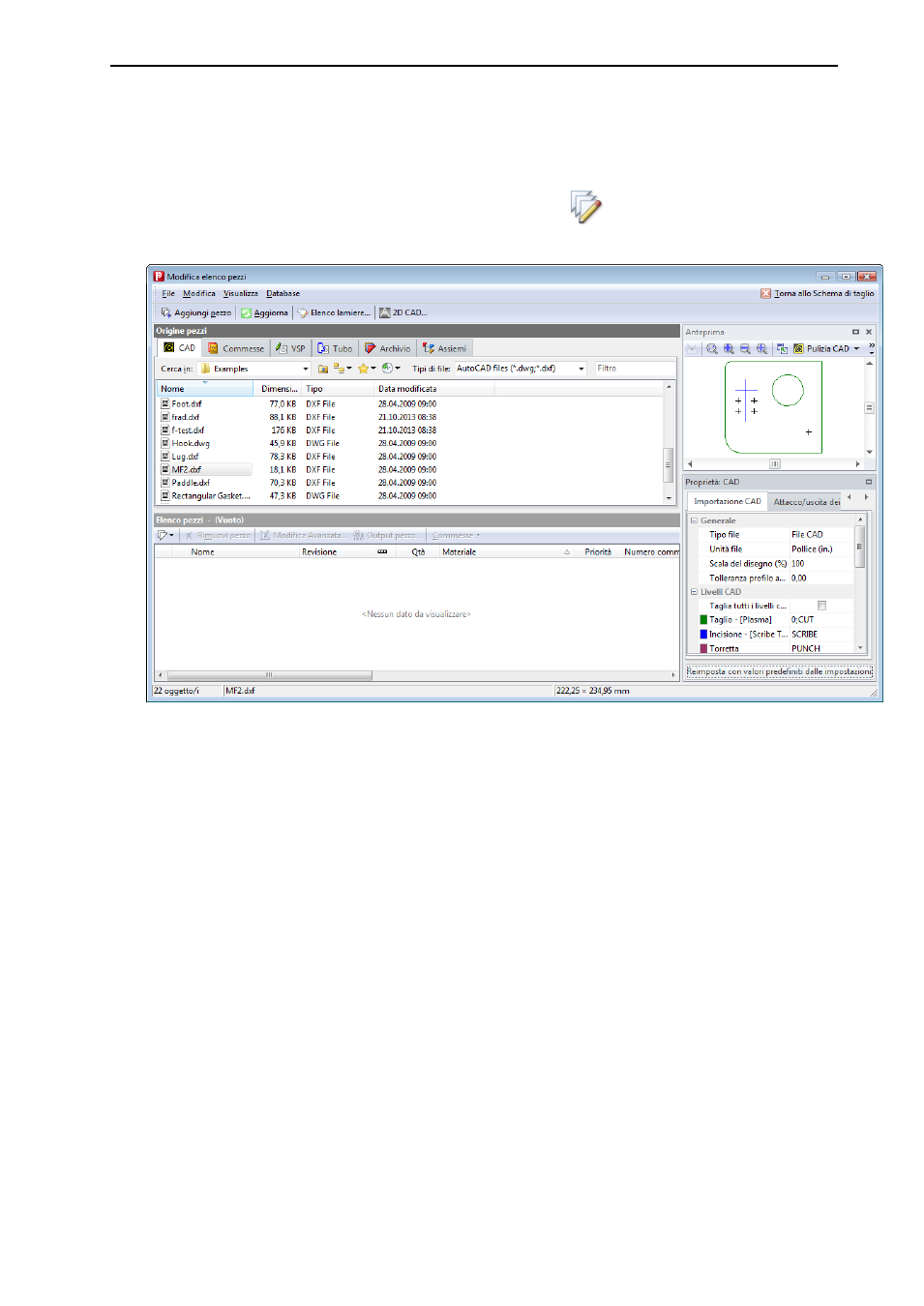Open the Pulizia CAD dropdown arrow
Viewport: 924px width, 1306px height.
[856, 348]
